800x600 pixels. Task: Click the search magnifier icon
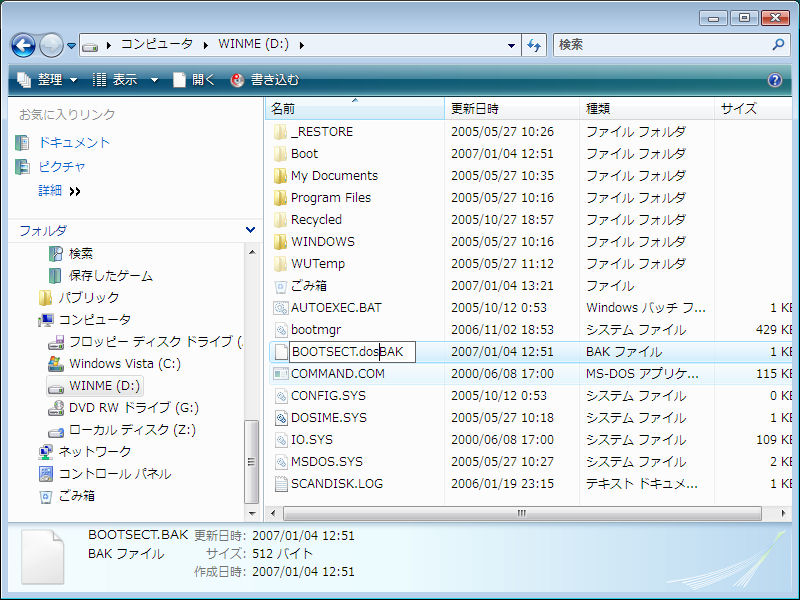(x=779, y=45)
